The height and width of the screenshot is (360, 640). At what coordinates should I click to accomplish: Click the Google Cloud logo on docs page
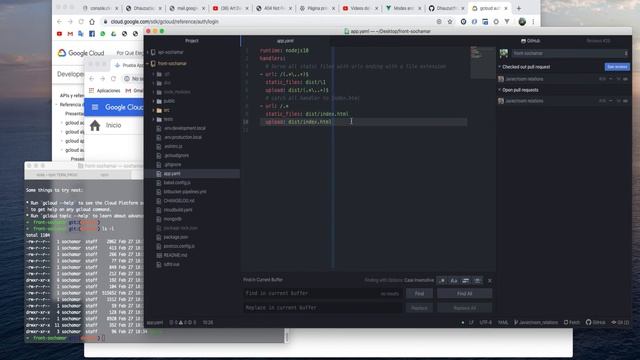81,53
